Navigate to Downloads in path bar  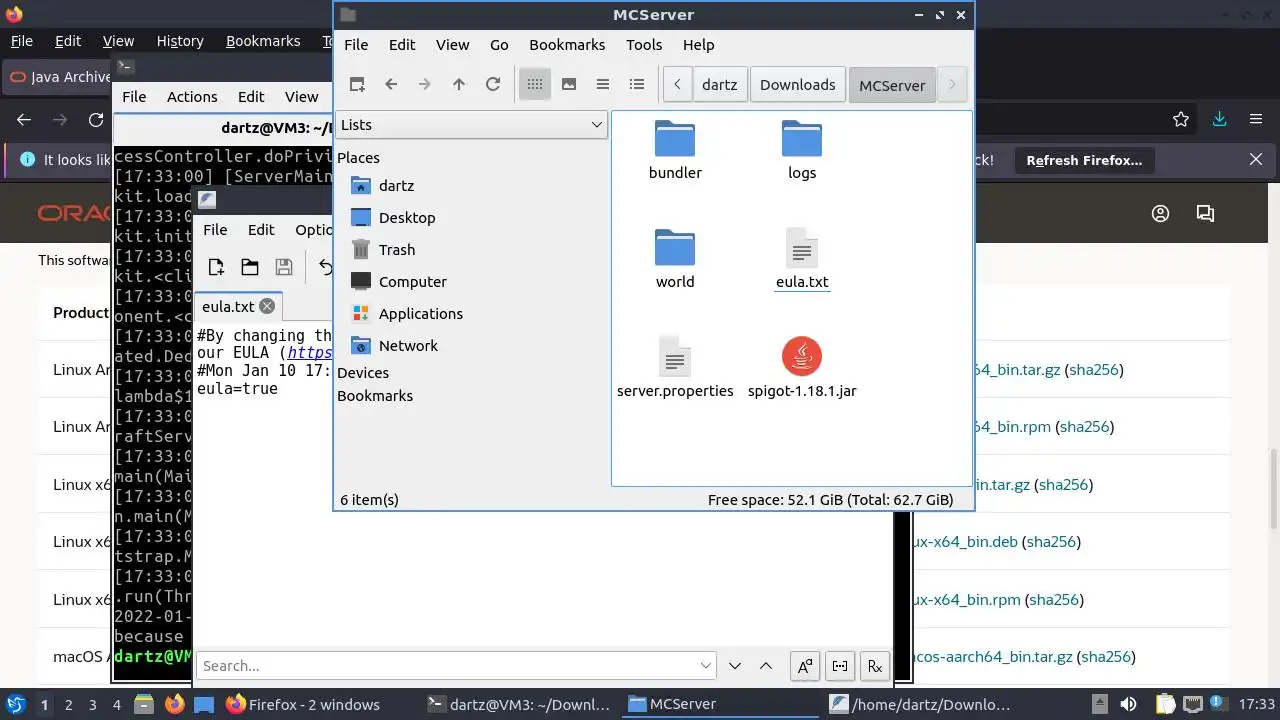click(x=797, y=84)
